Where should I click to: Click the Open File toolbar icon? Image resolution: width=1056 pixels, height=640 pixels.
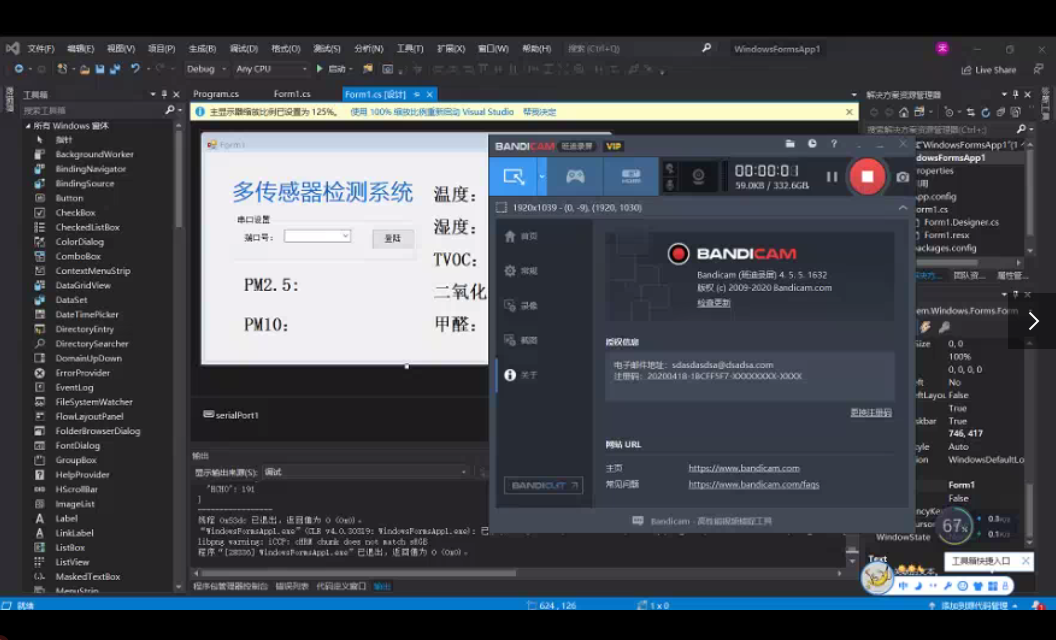tap(84, 69)
